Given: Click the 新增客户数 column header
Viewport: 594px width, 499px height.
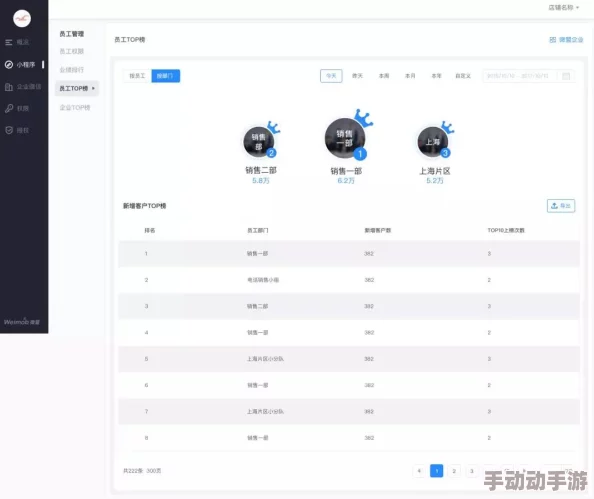Looking at the screenshot, I should [378, 230].
